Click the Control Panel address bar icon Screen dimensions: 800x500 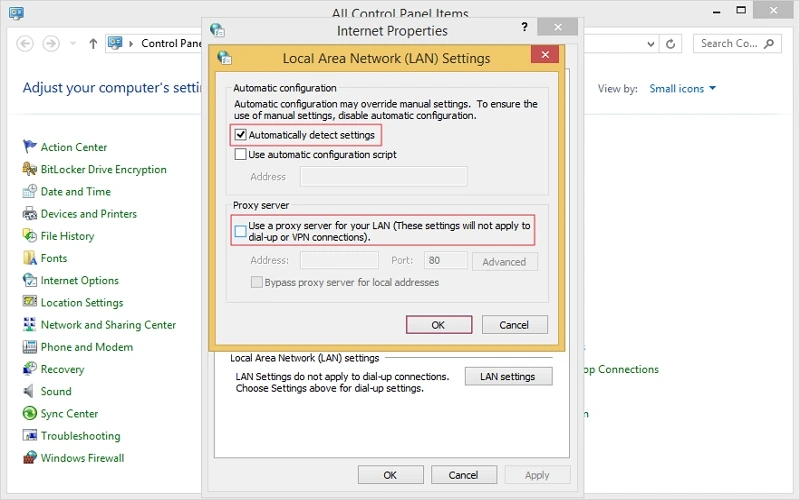point(115,43)
